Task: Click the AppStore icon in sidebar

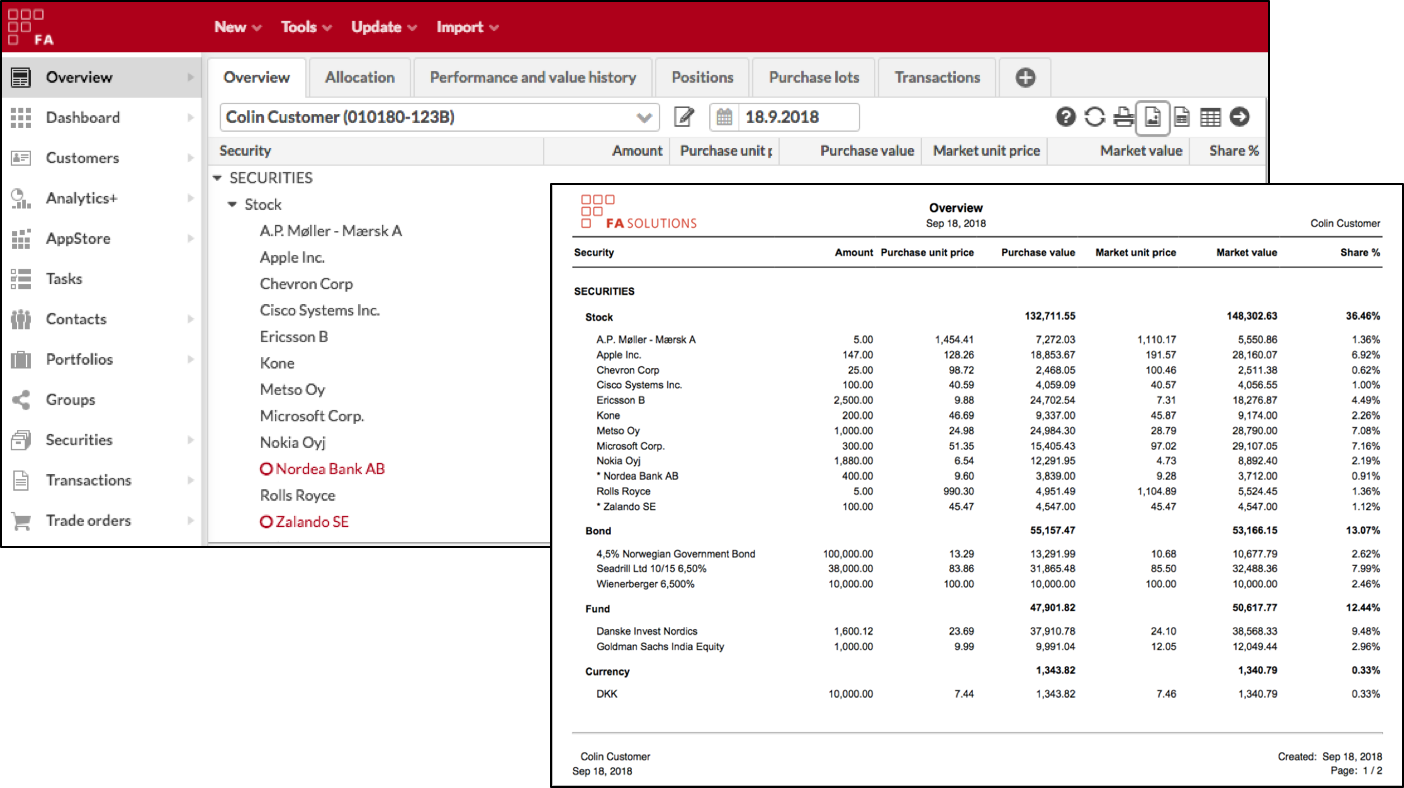Action: [21, 238]
